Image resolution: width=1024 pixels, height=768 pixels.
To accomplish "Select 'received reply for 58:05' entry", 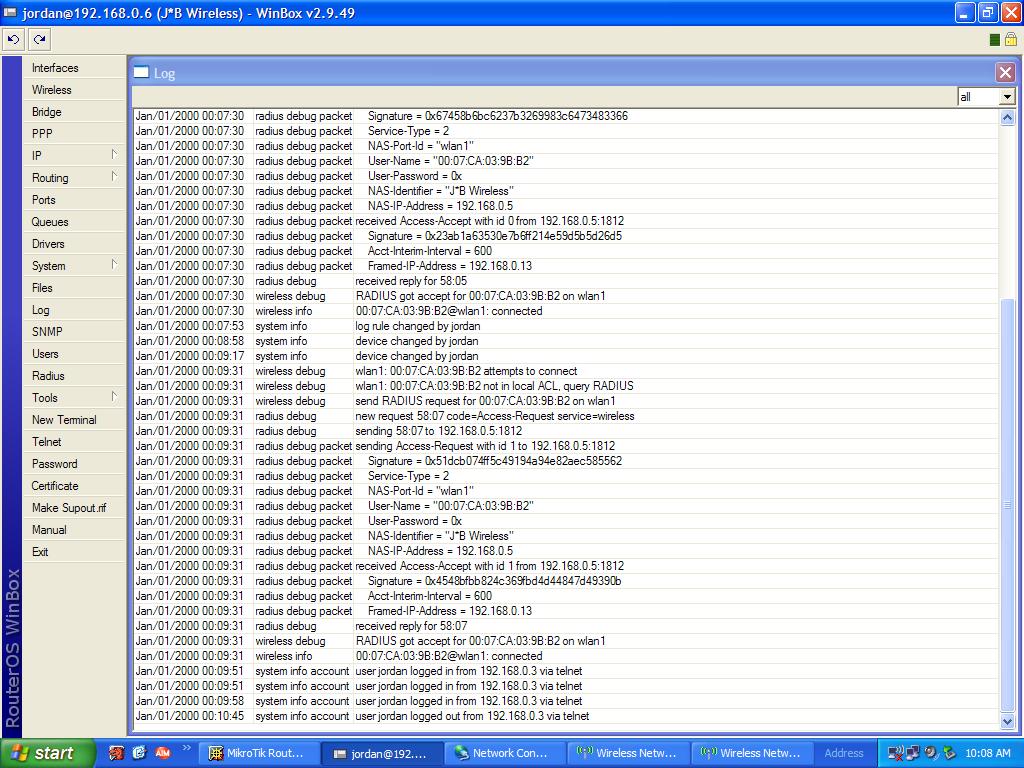I will [566, 281].
